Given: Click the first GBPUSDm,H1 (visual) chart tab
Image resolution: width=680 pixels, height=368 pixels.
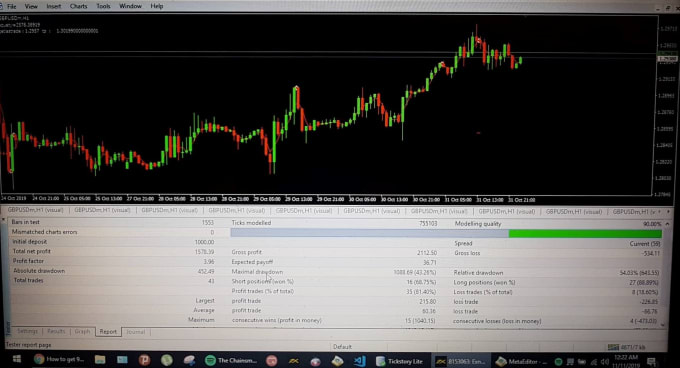Looking at the screenshot, I should 36,210.
